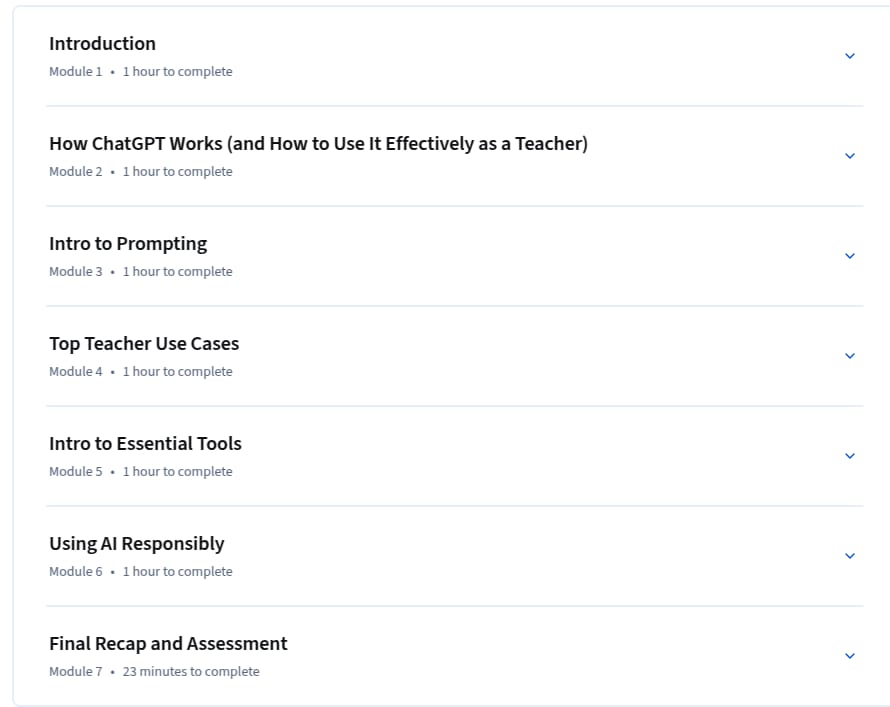Click the Introduction module title
Viewport: 890px width, 707px height.
(102, 44)
